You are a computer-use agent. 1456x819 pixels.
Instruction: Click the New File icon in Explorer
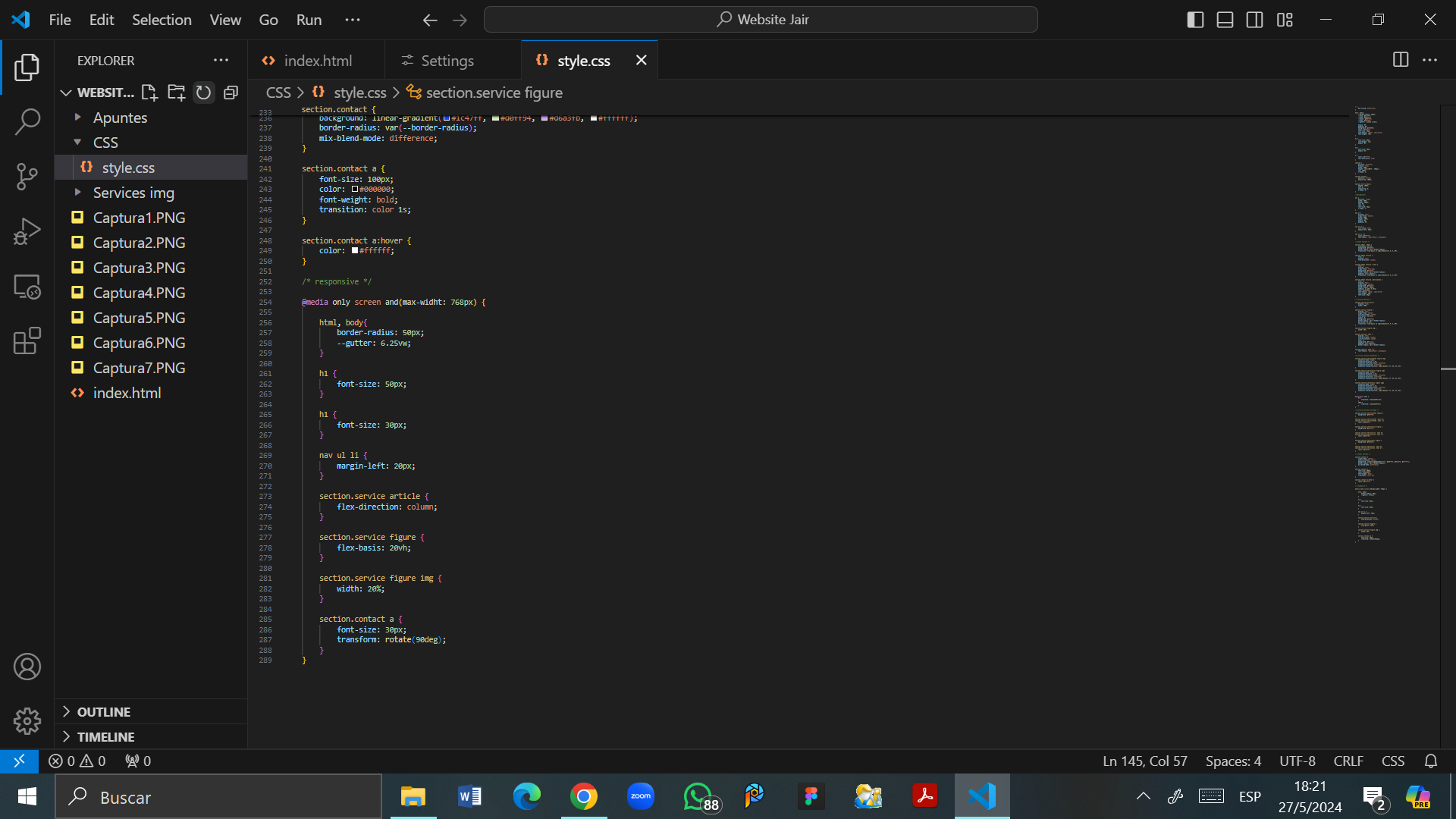pyautogui.click(x=149, y=93)
